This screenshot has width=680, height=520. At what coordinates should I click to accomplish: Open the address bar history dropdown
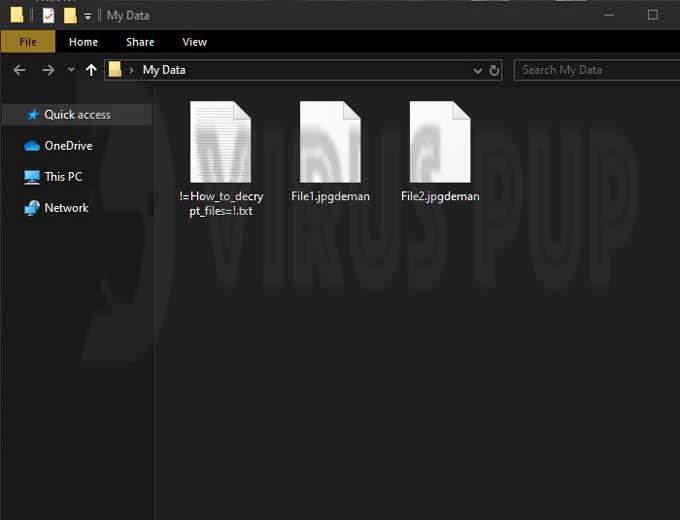[477, 70]
